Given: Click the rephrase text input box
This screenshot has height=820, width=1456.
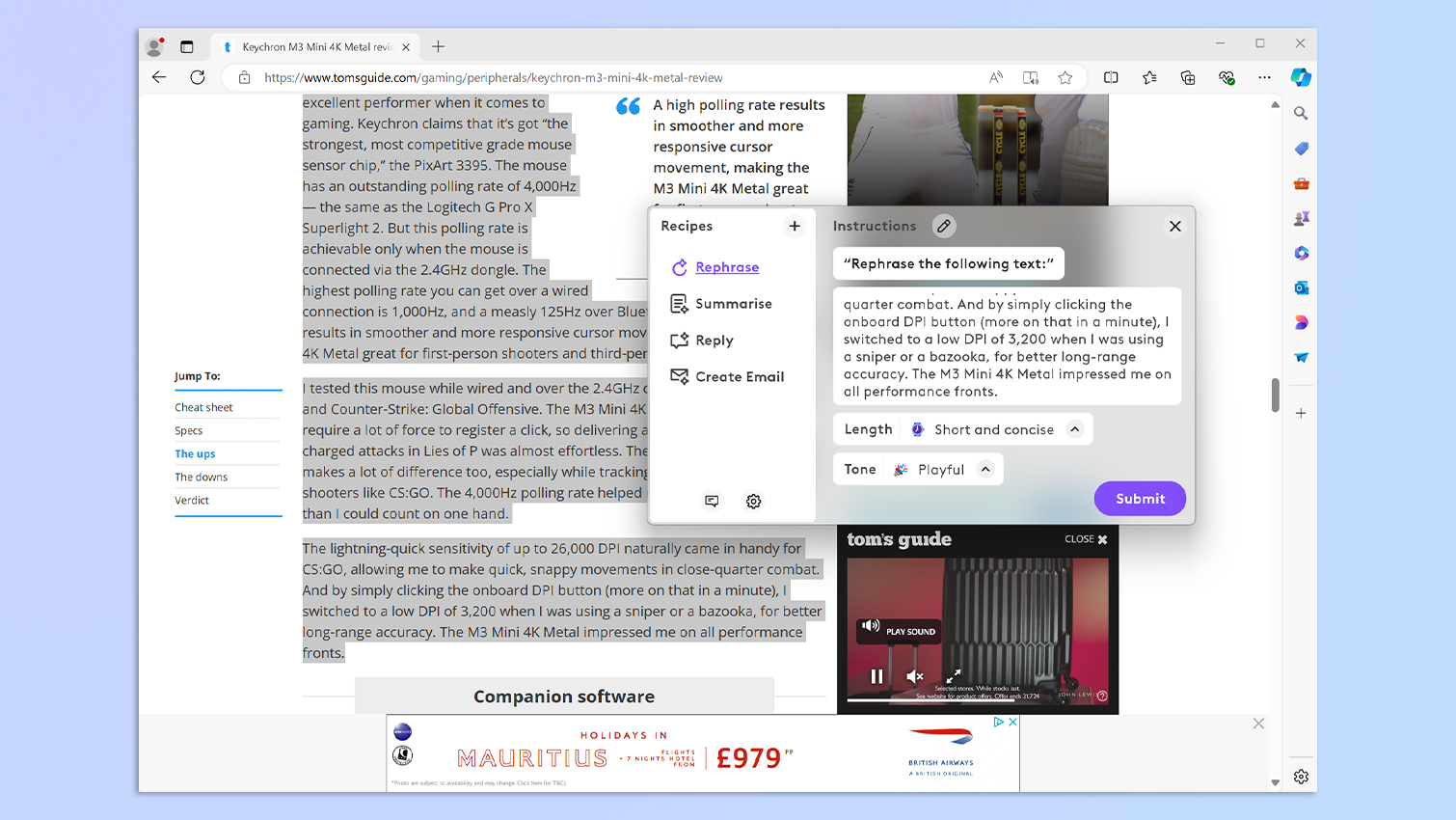Looking at the screenshot, I should [1007, 347].
